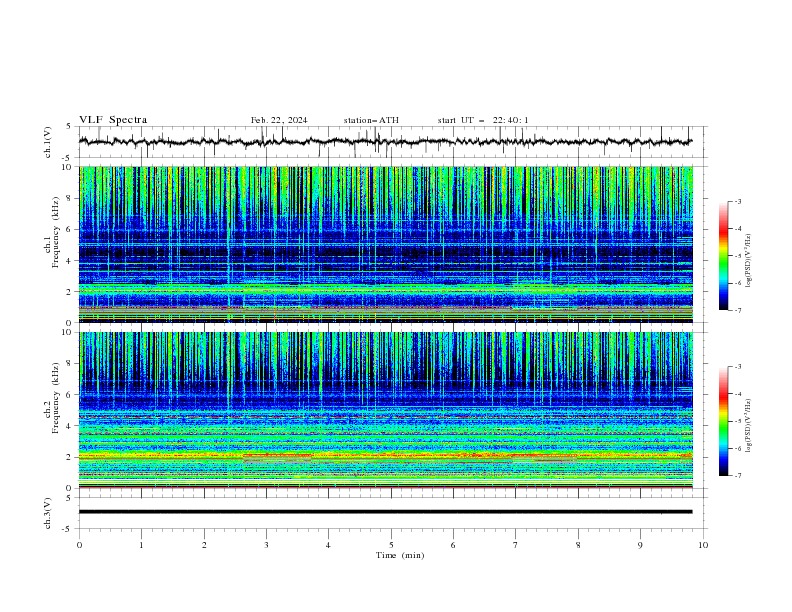Click the ch.2 spectrogram red 2 kHz band
This screenshot has width=792, height=612.
tap(385, 456)
